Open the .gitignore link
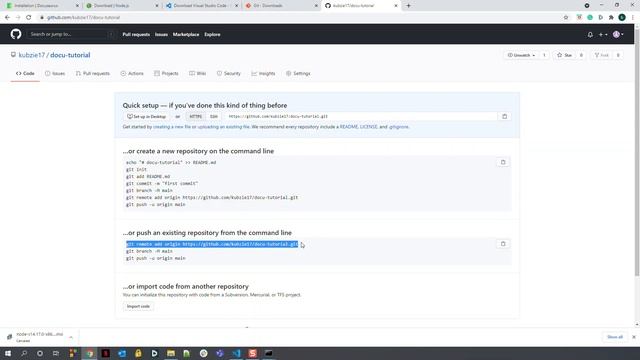Screen dimensions: 640x360 399,127
